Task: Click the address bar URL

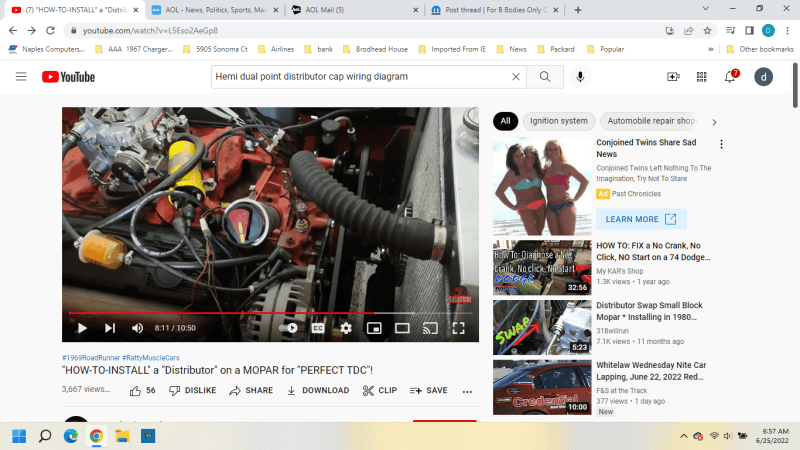Action: click(x=151, y=31)
